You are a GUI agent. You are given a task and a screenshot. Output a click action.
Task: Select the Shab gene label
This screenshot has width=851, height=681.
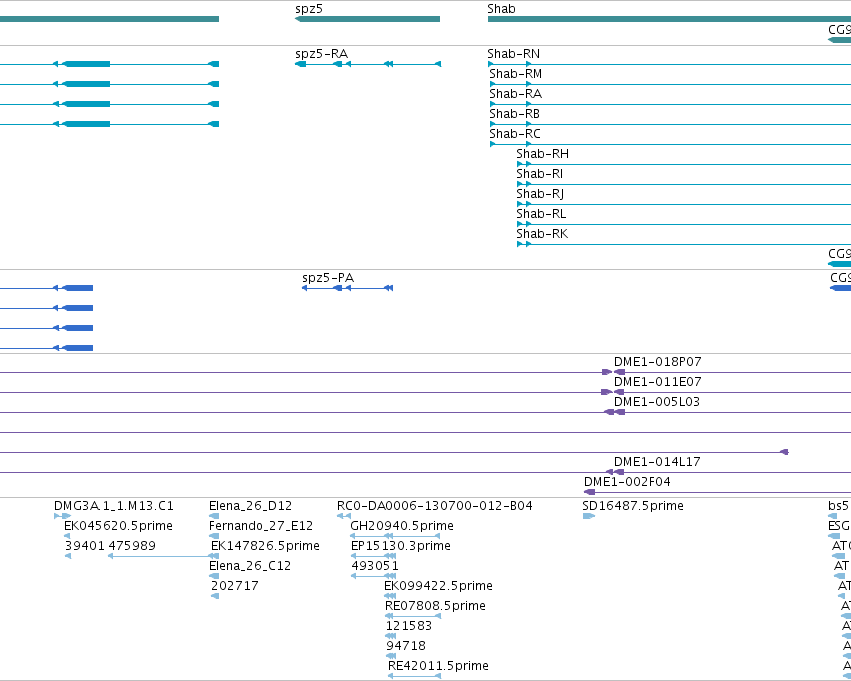tap(501, 9)
